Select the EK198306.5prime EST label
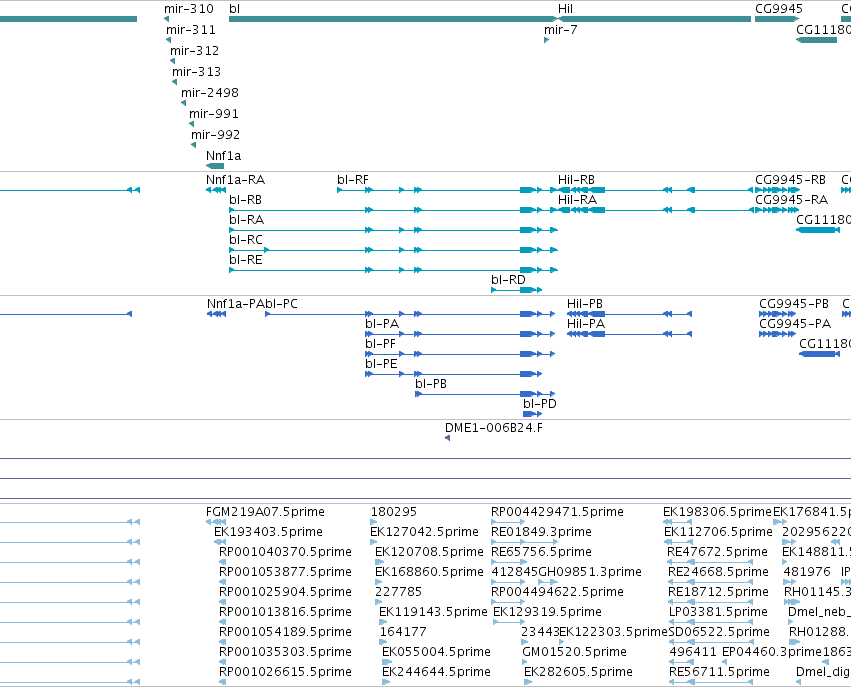 pos(717,512)
